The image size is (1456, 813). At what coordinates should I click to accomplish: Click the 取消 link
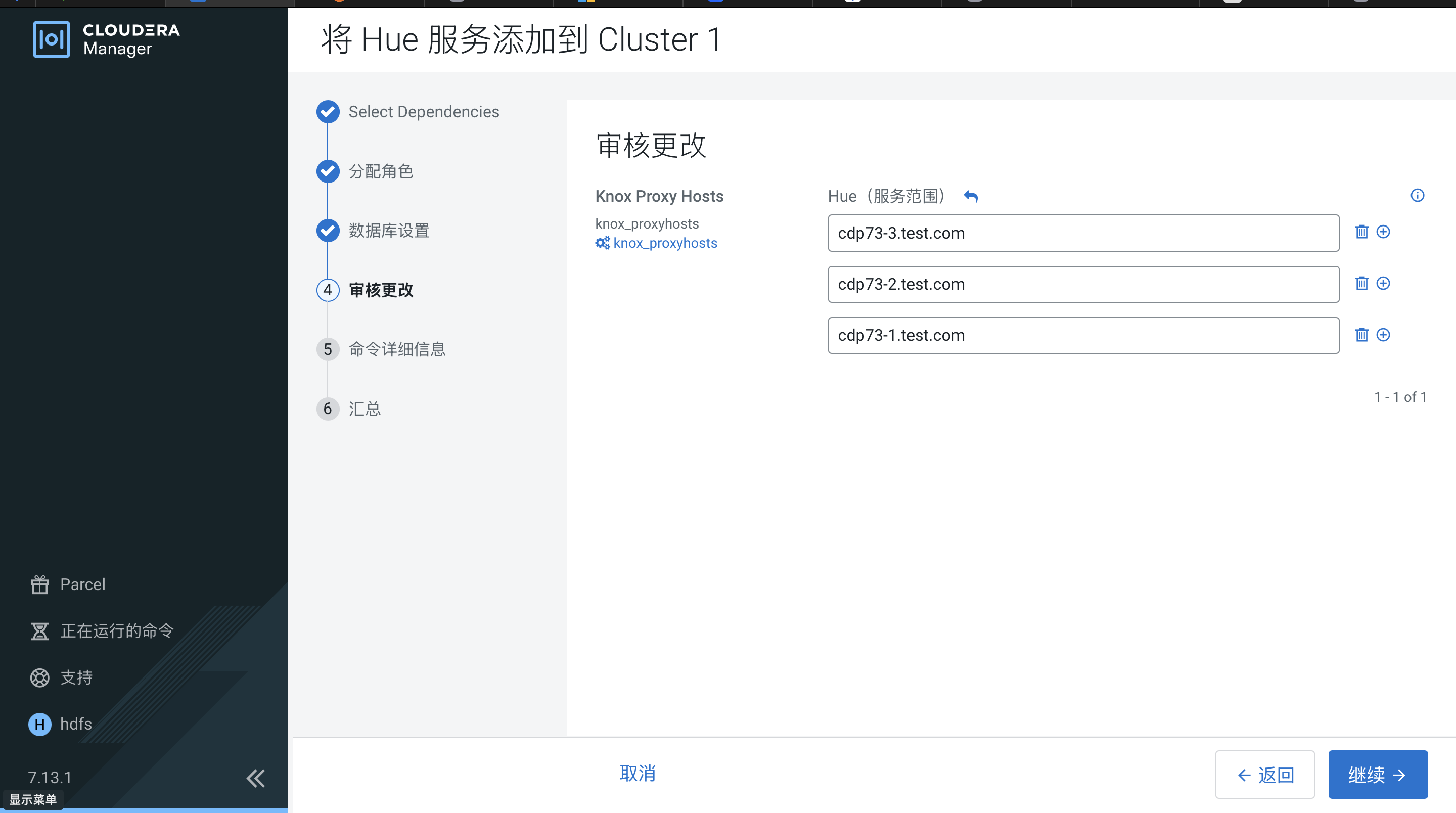(x=637, y=773)
